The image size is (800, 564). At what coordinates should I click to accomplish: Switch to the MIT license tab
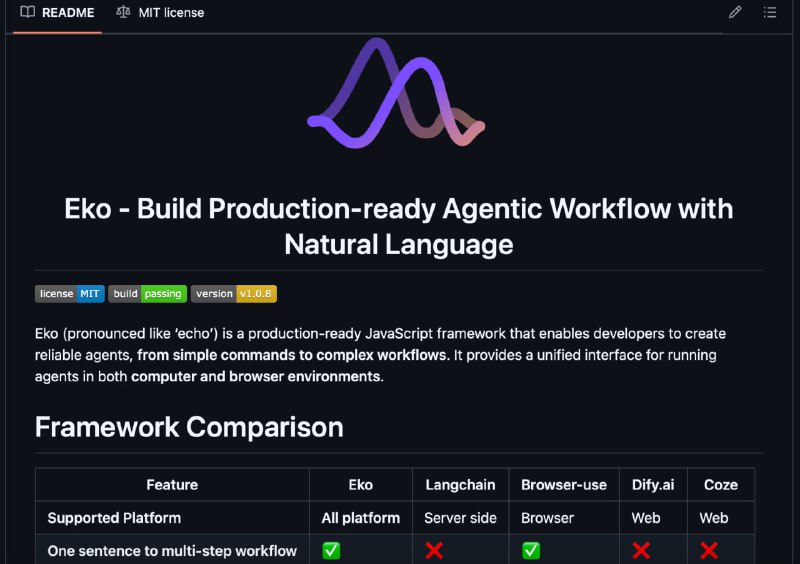coord(160,13)
